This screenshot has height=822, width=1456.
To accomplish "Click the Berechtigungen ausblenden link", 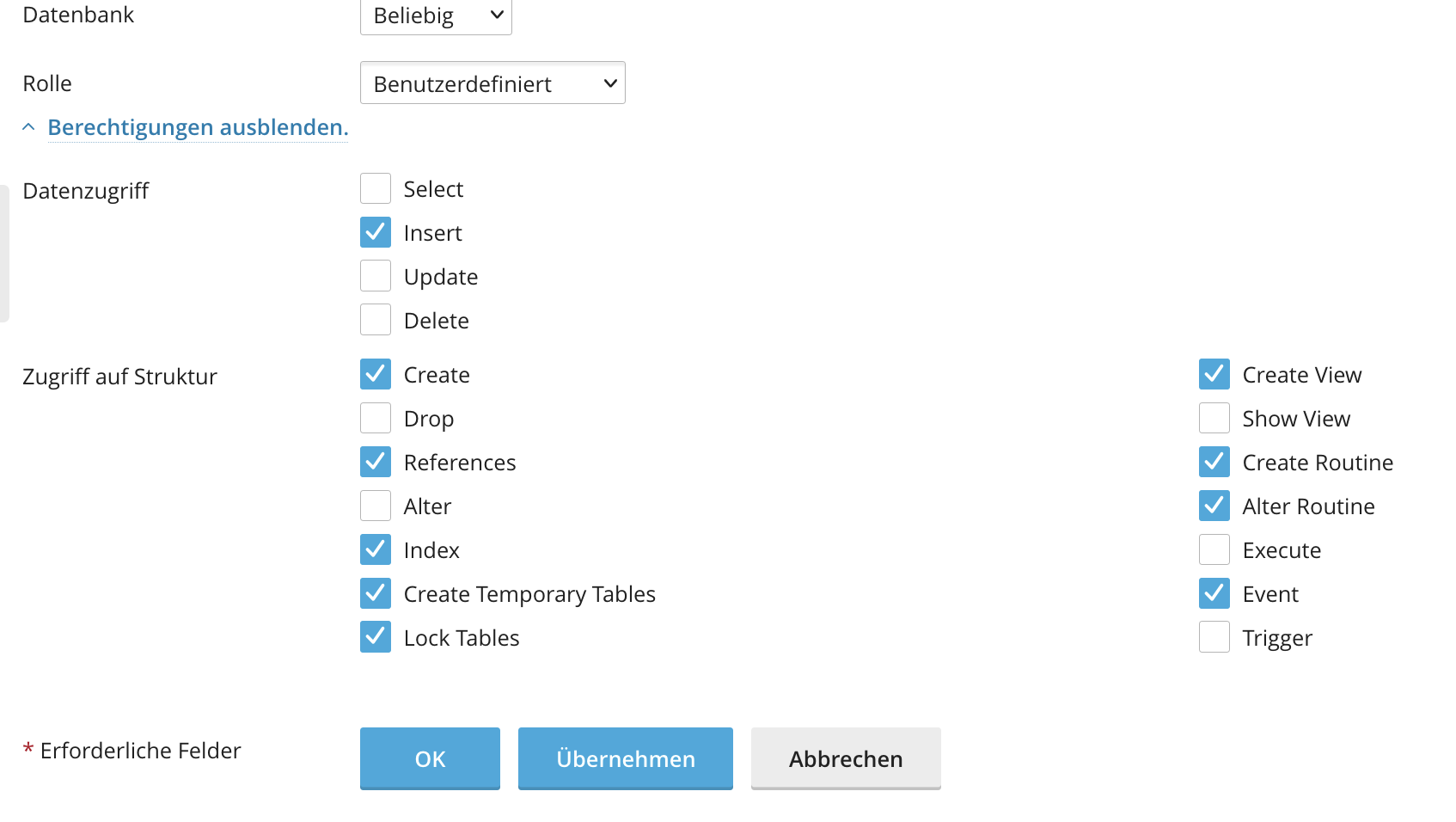I will click(x=198, y=127).
